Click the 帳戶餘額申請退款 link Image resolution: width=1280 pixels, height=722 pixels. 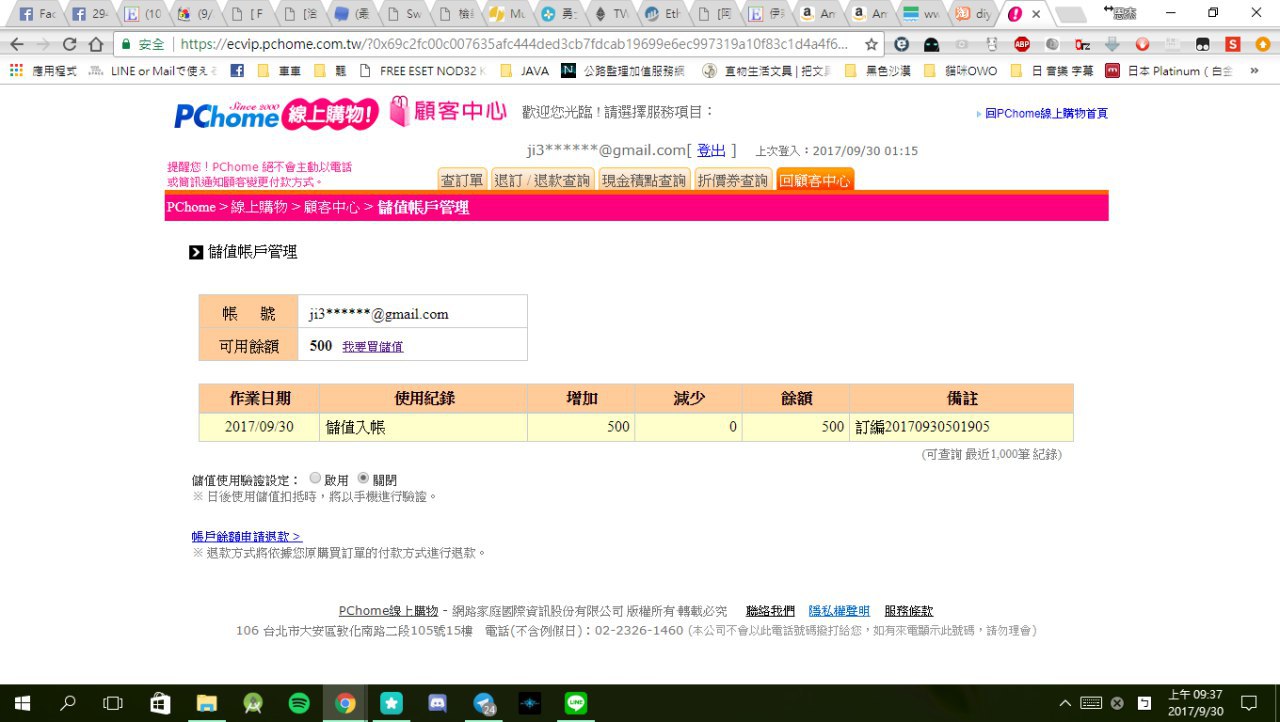click(246, 537)
